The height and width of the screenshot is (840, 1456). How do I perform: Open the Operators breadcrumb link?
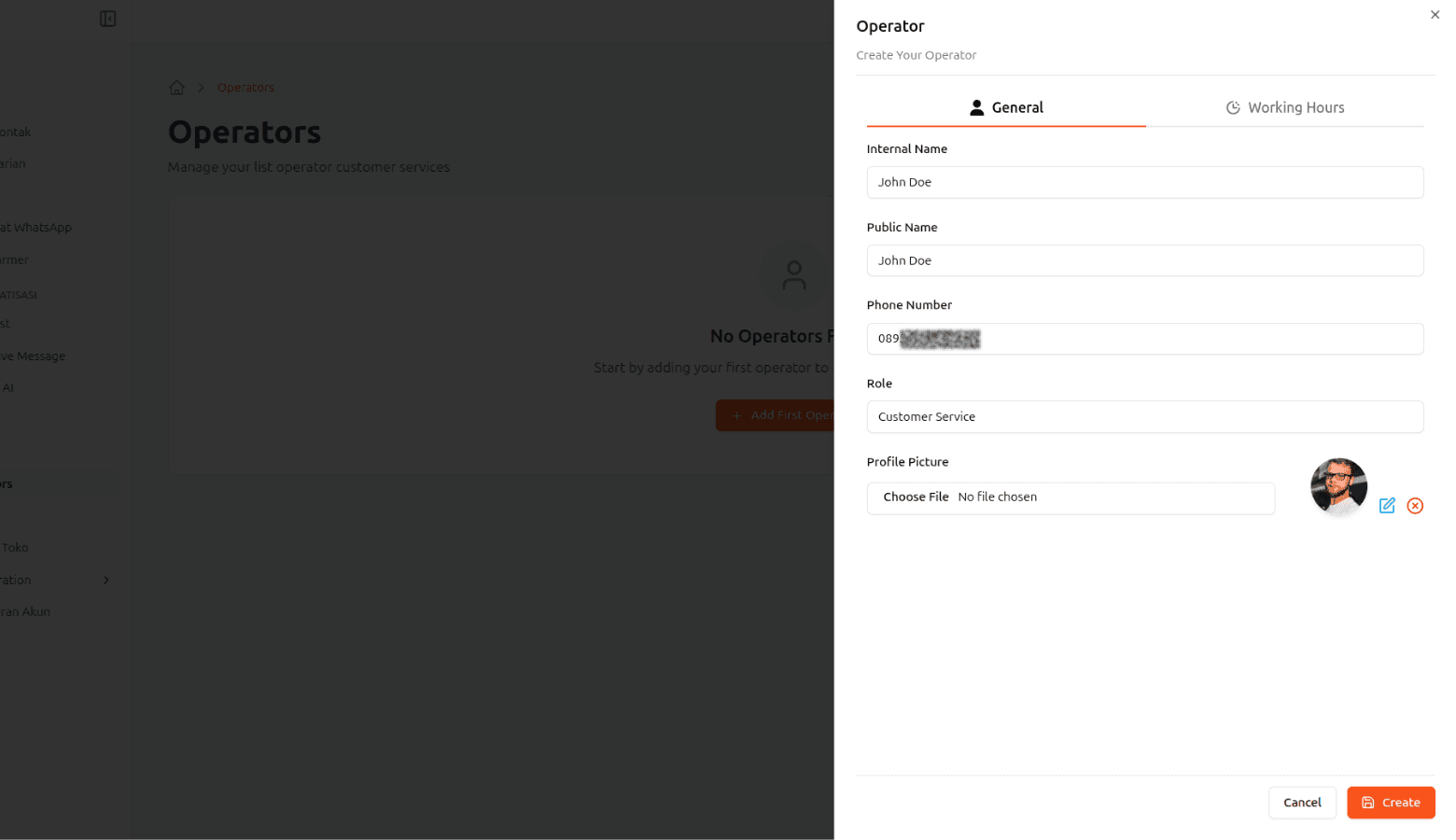coord(245,88)
